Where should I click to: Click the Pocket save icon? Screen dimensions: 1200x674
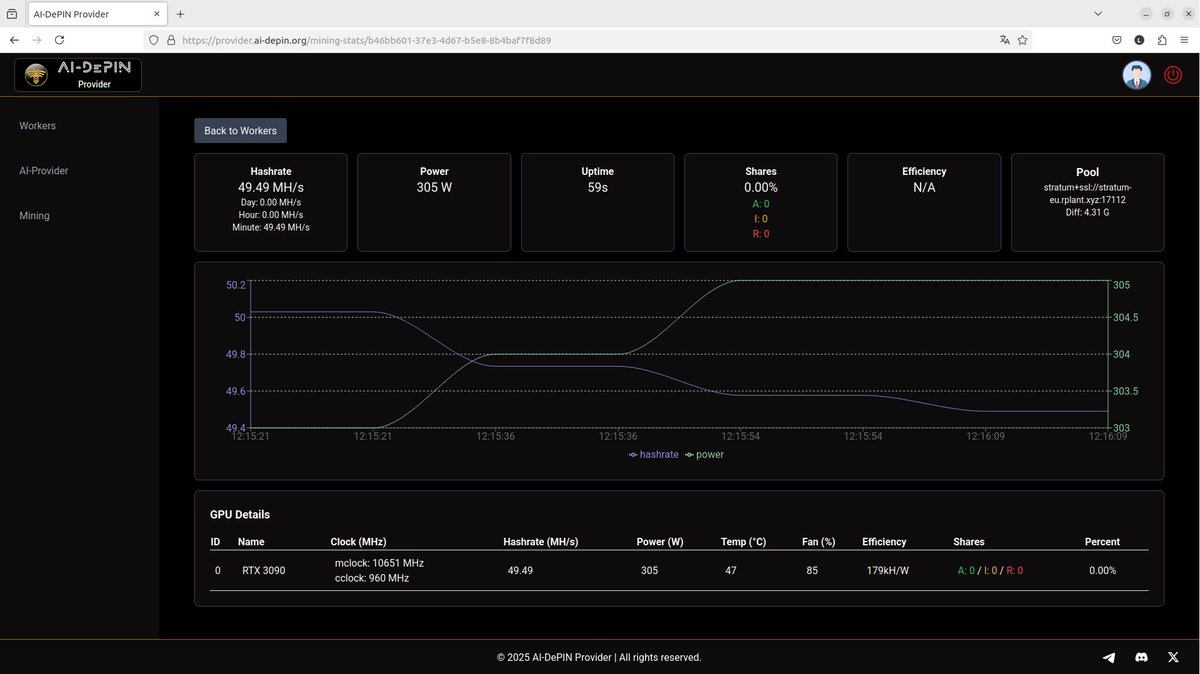(1117, 40)
